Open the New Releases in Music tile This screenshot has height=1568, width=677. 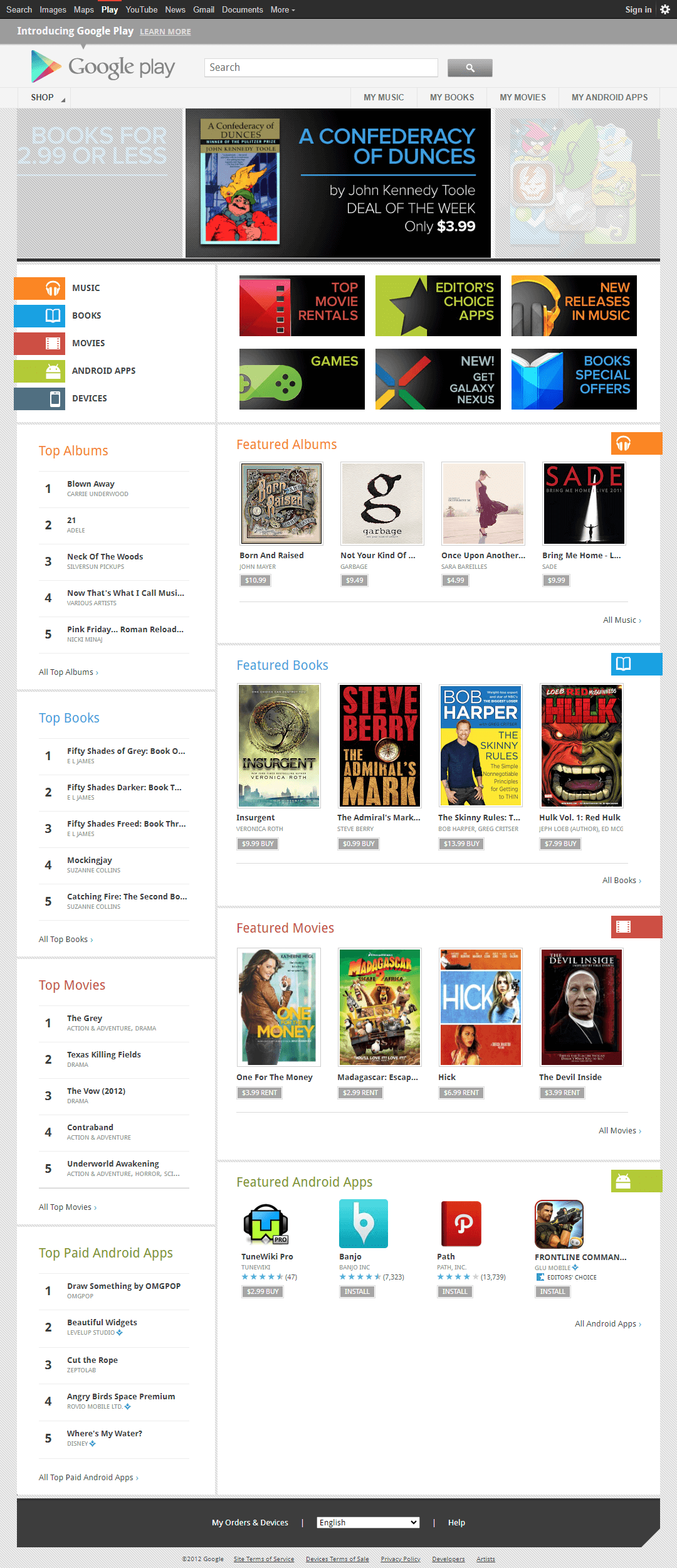tap(574, 305)
